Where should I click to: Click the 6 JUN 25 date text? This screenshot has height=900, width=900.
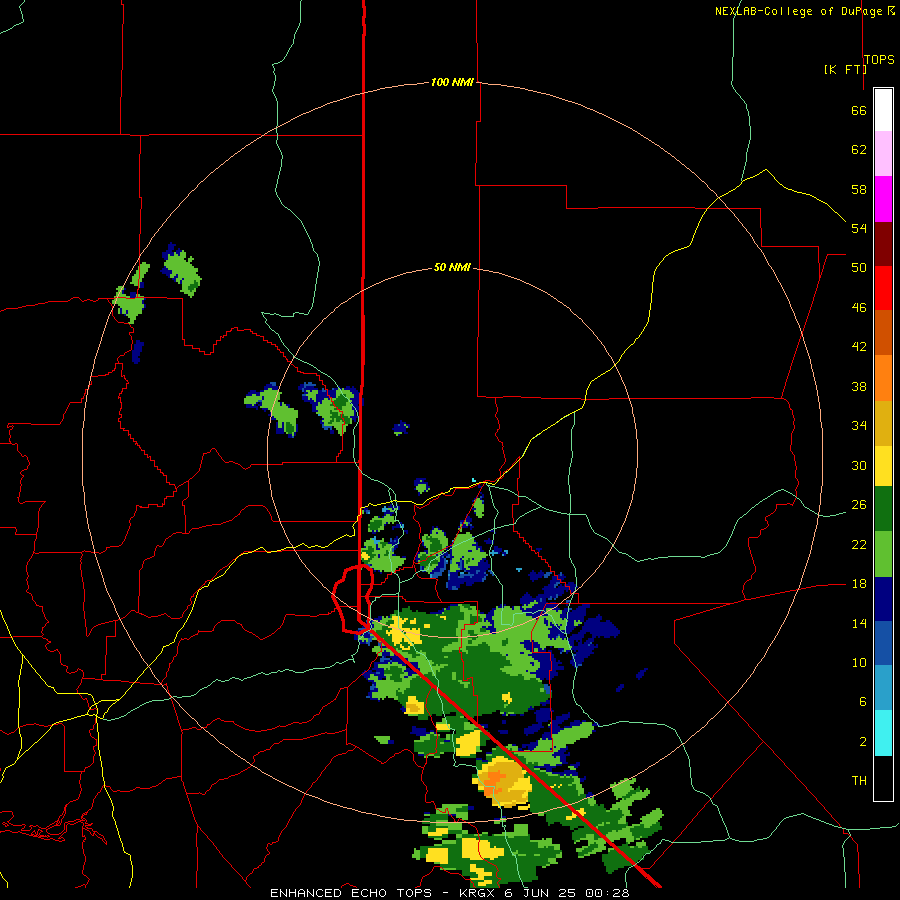541,893
